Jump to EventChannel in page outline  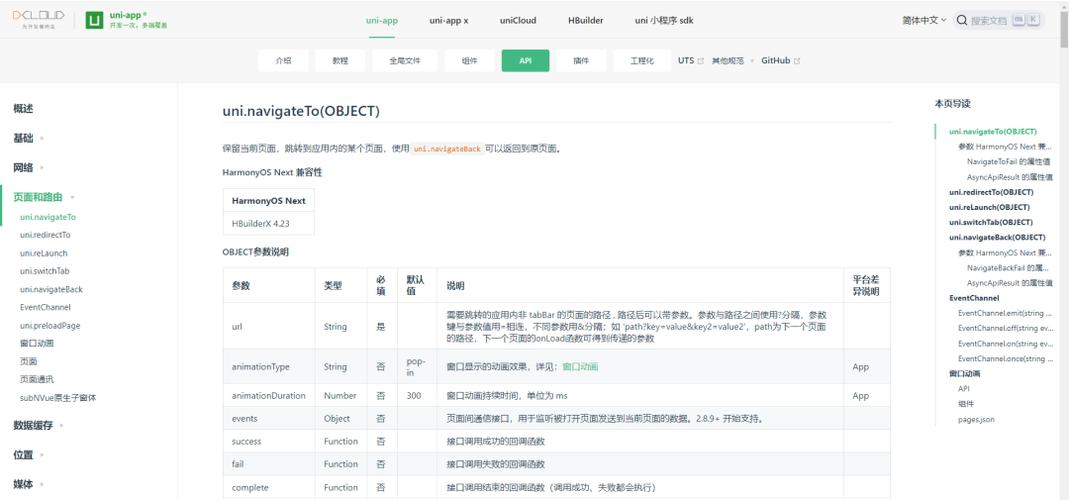tap(974, 298)
